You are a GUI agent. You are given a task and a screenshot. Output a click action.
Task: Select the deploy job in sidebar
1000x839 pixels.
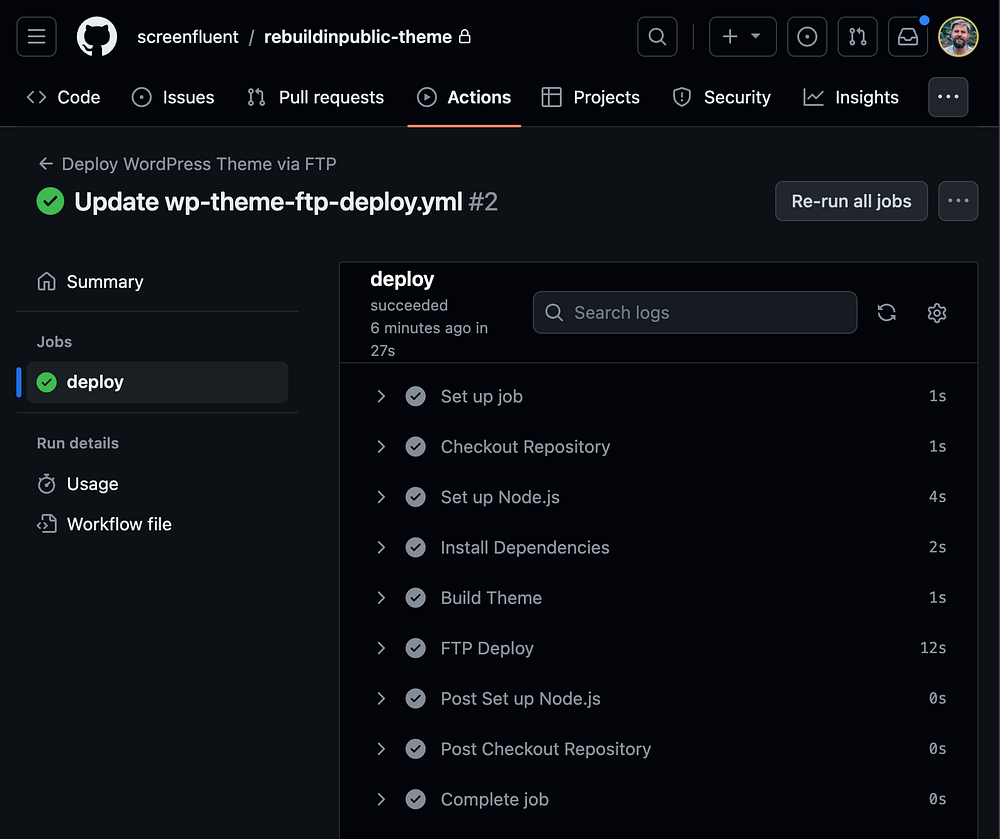pos(157,382)
